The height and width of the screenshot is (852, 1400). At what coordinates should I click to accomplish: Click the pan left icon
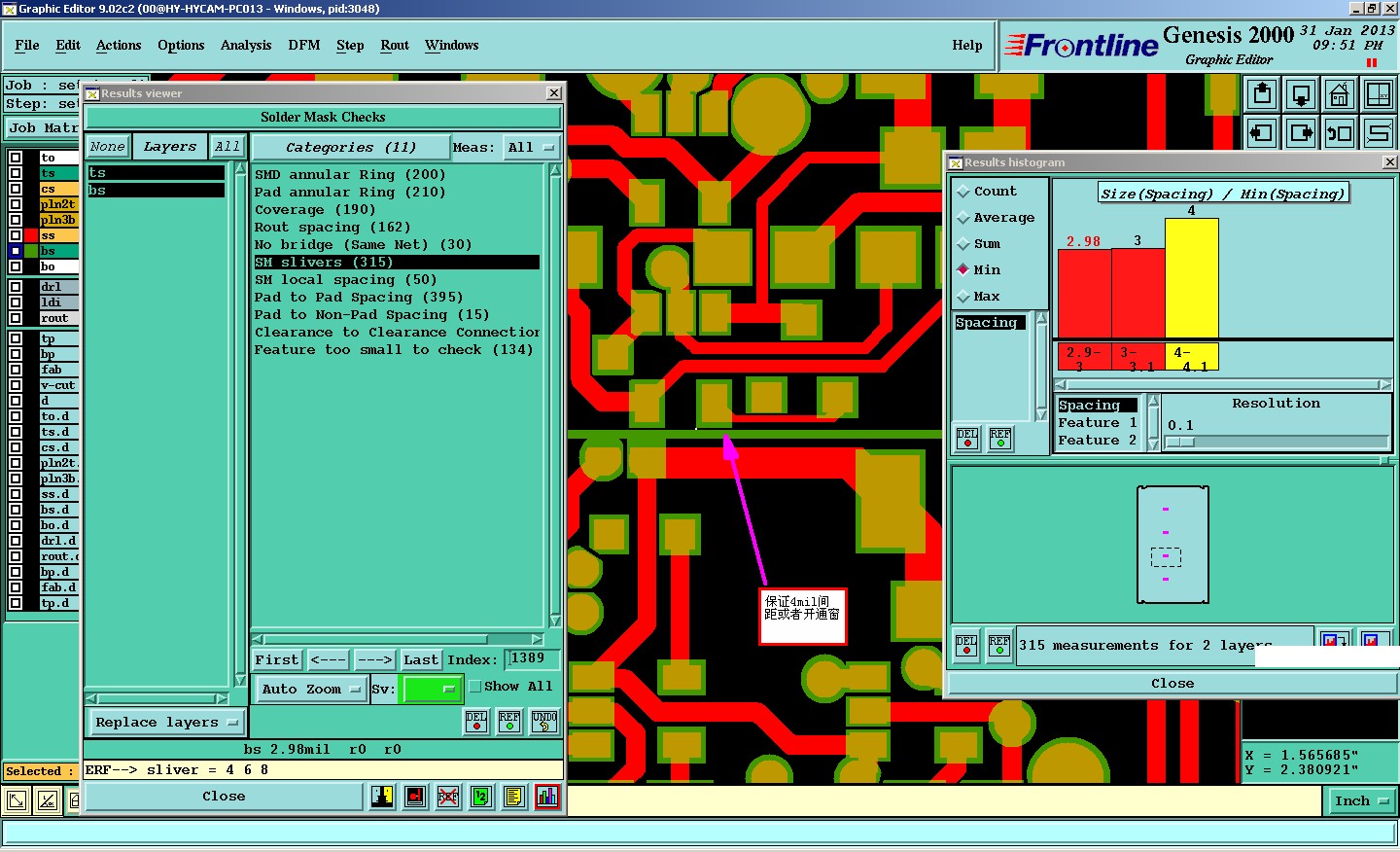coord(1262,132)
